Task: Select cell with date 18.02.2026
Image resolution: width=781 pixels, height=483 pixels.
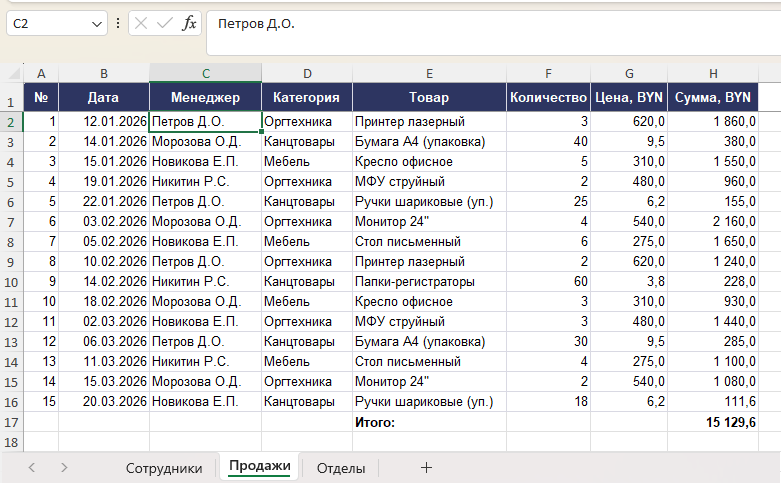Action: (104, 301)
